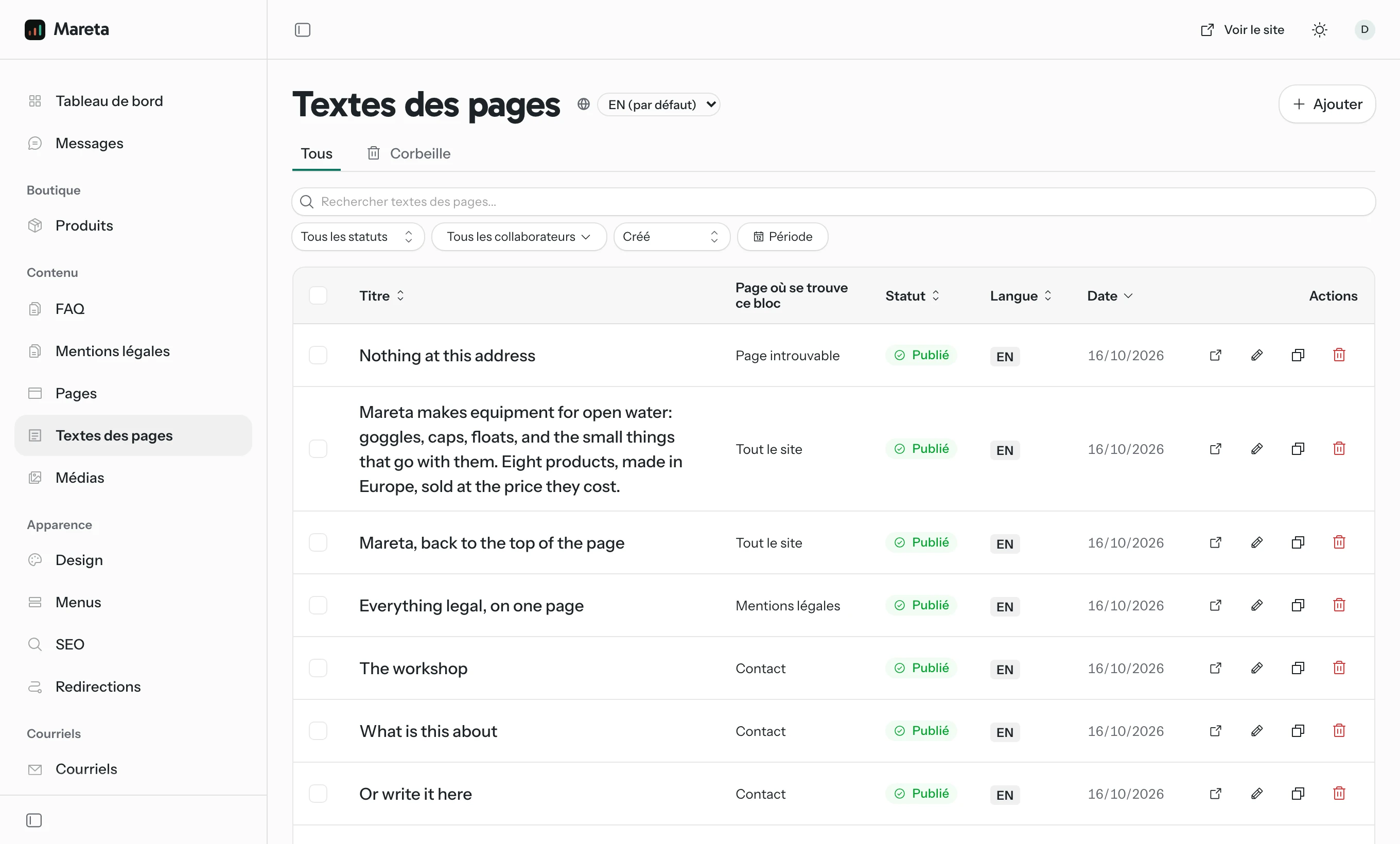Duplicate the 'Nothing at this address' row

coord(1298,356)
